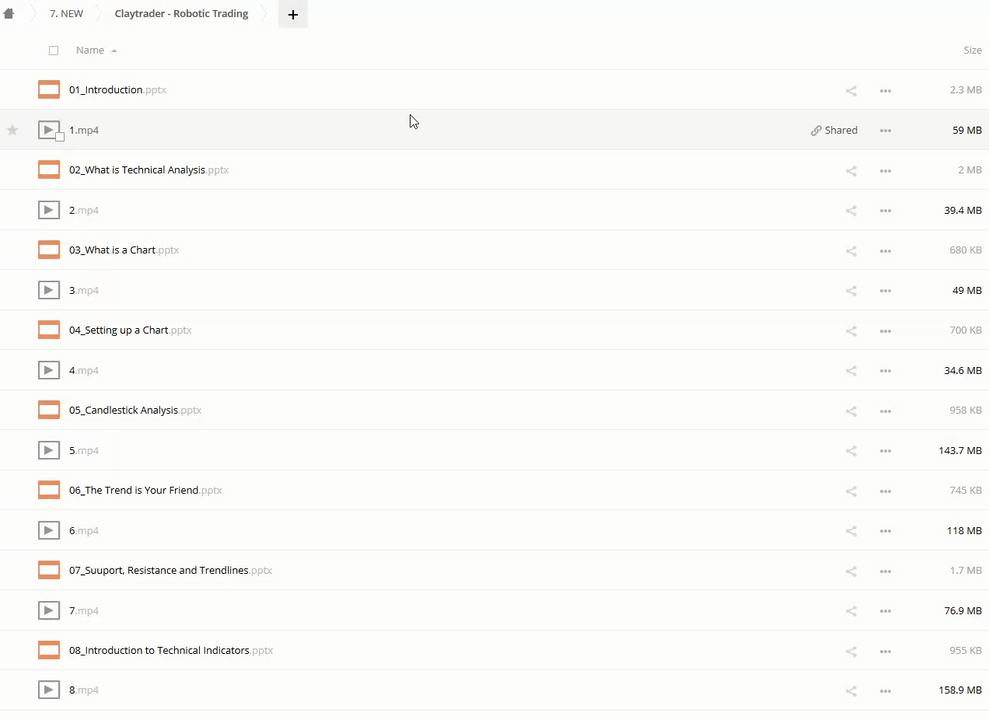
Task: Star the 1.mp4 file as favorite
Action: (13, 130)
